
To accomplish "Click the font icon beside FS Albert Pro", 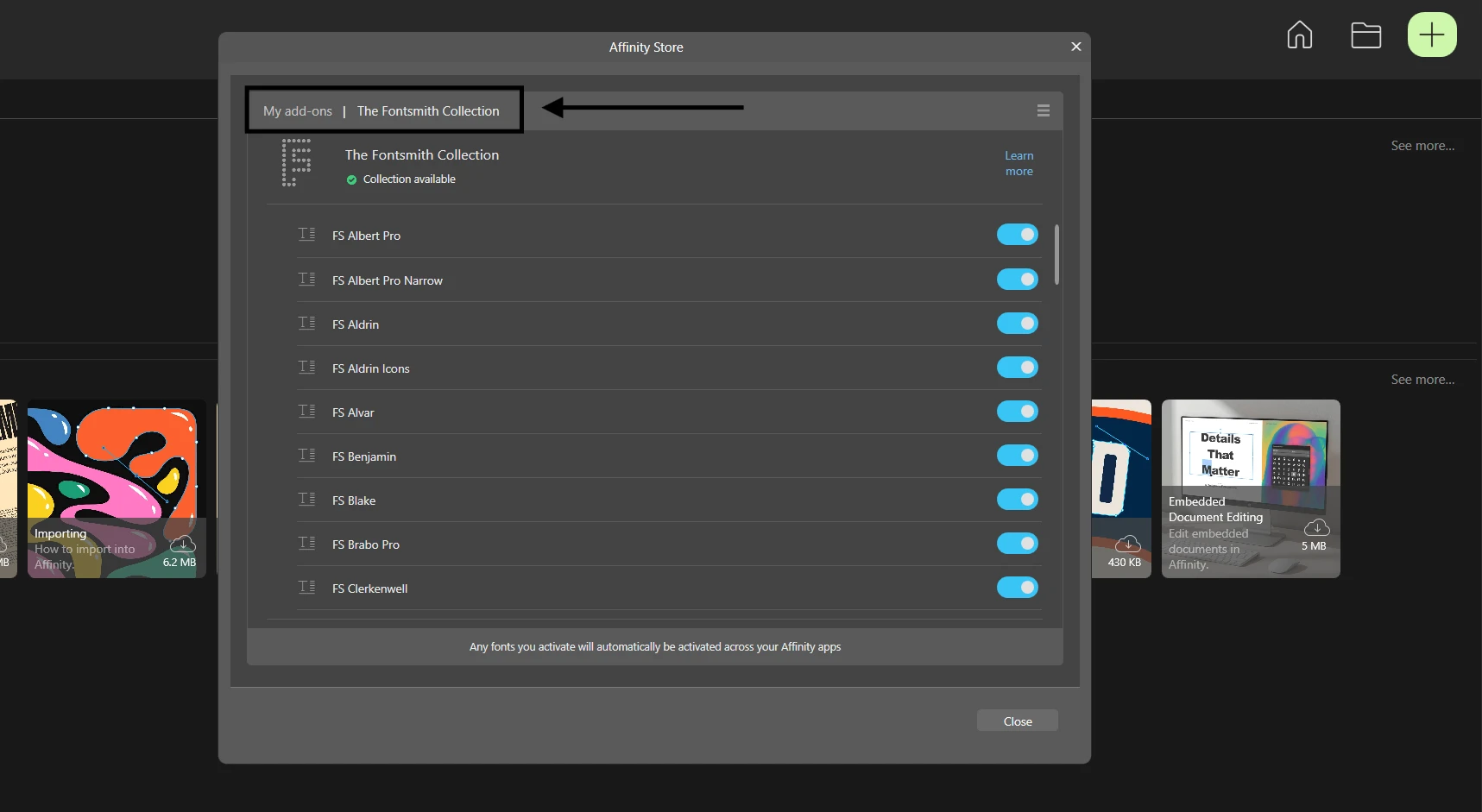I will (x=306, y=235).
